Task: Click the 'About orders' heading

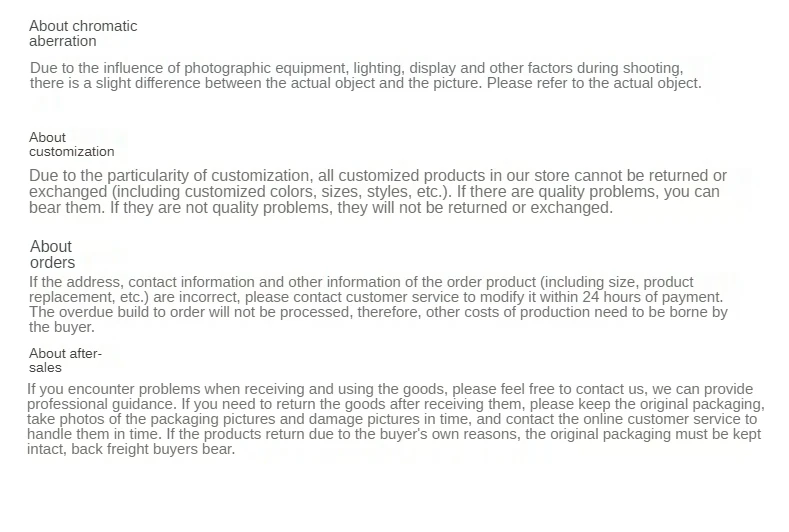Action: coord(52,254)
